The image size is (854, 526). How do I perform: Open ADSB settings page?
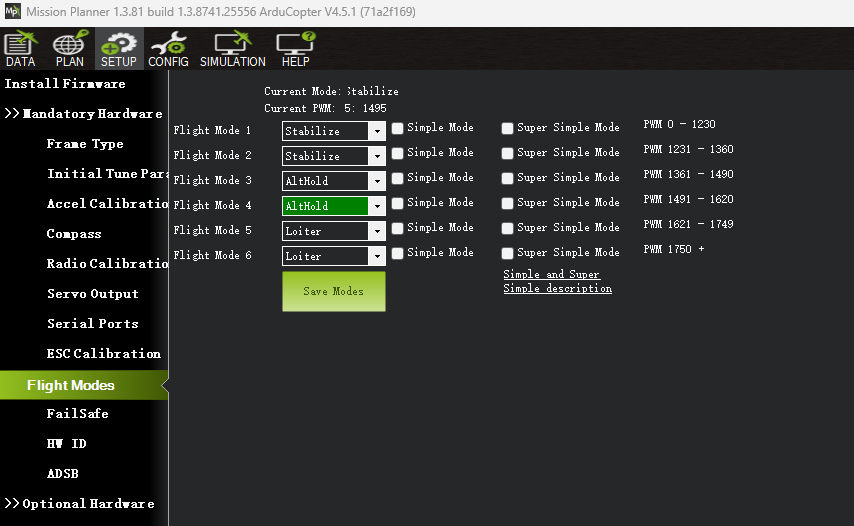[x=63, y=474]
